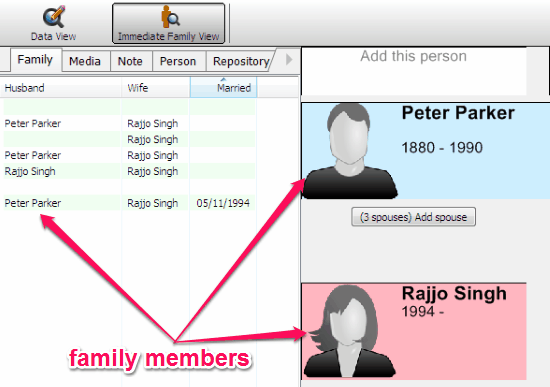The height and width of the screenshot is (387, 550).
Task: Open the Person tab
Action: click(179, 61)
